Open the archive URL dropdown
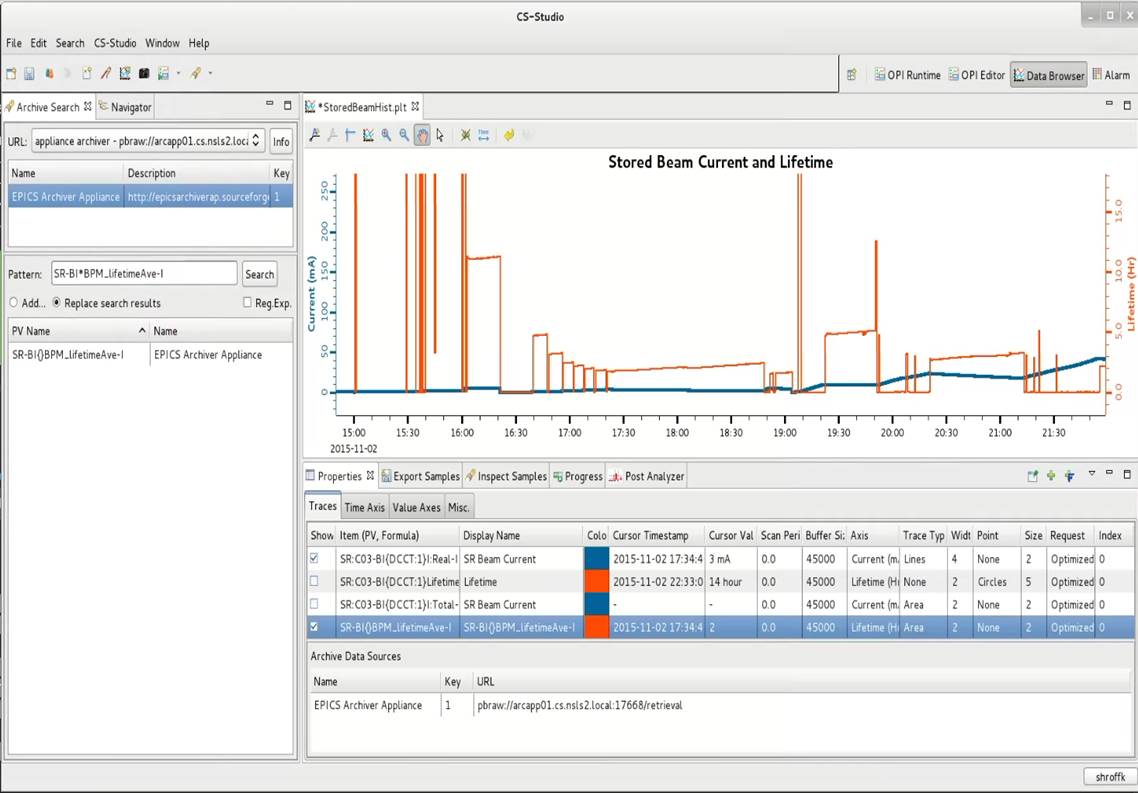Image resolution: width=1138 pixels, height=793 pixels. (x=255, y=141)
